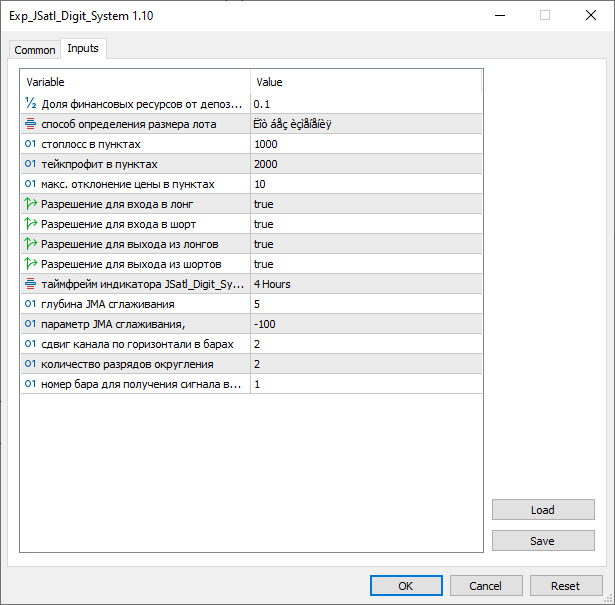Edit the 0.1 deposit share value
This screenshot has height=605, width=615.
366,104
